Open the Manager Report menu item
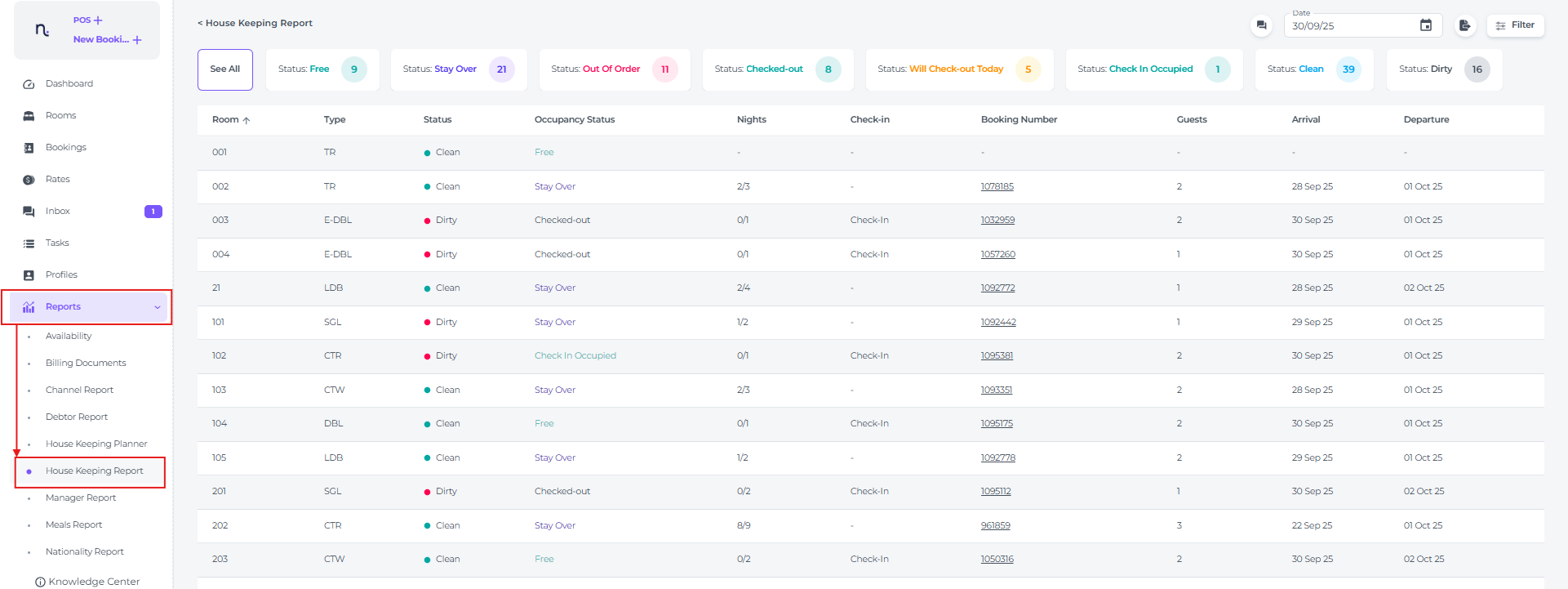Viewport: 1568px width, 589px height. coord(81,498)
